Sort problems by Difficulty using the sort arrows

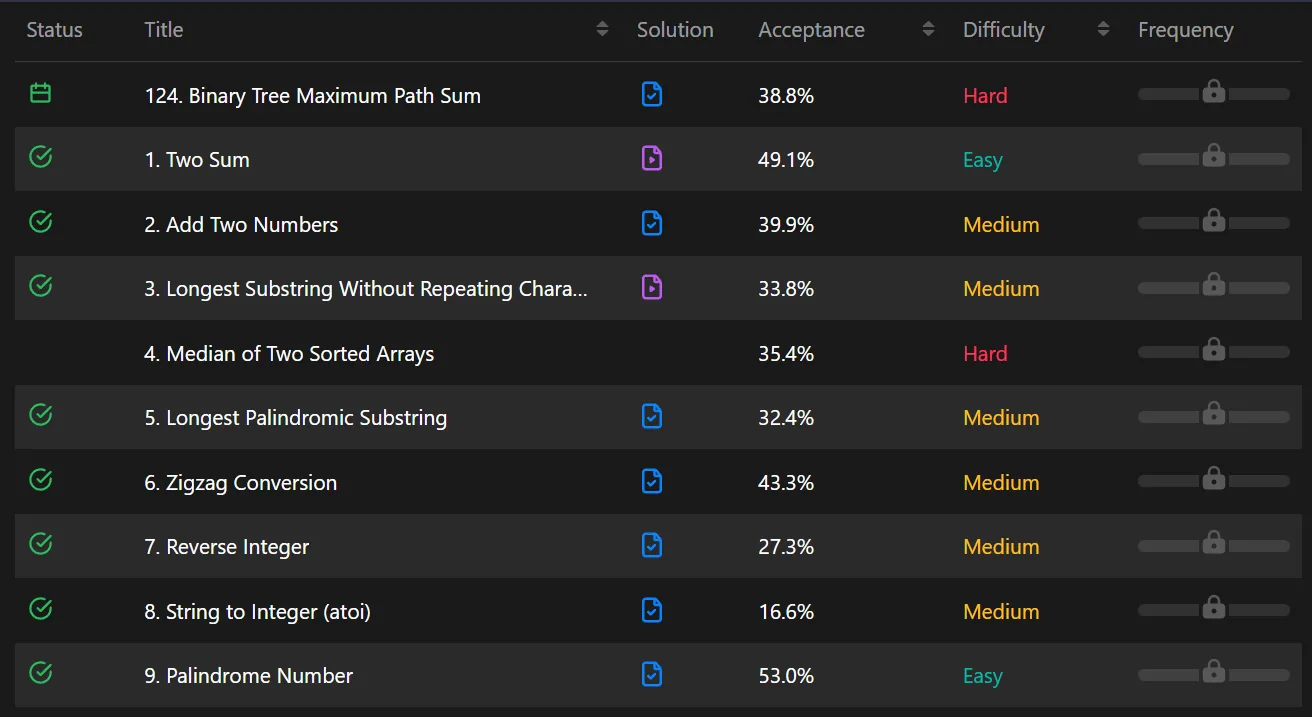tap(1103, 29)
